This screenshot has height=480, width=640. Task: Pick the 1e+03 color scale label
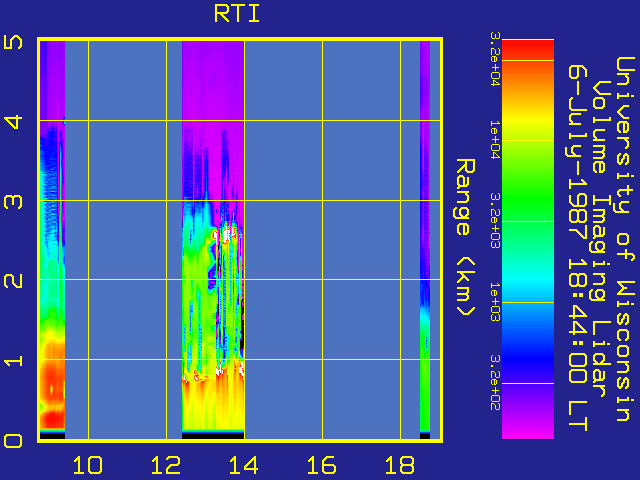(494, 302)
